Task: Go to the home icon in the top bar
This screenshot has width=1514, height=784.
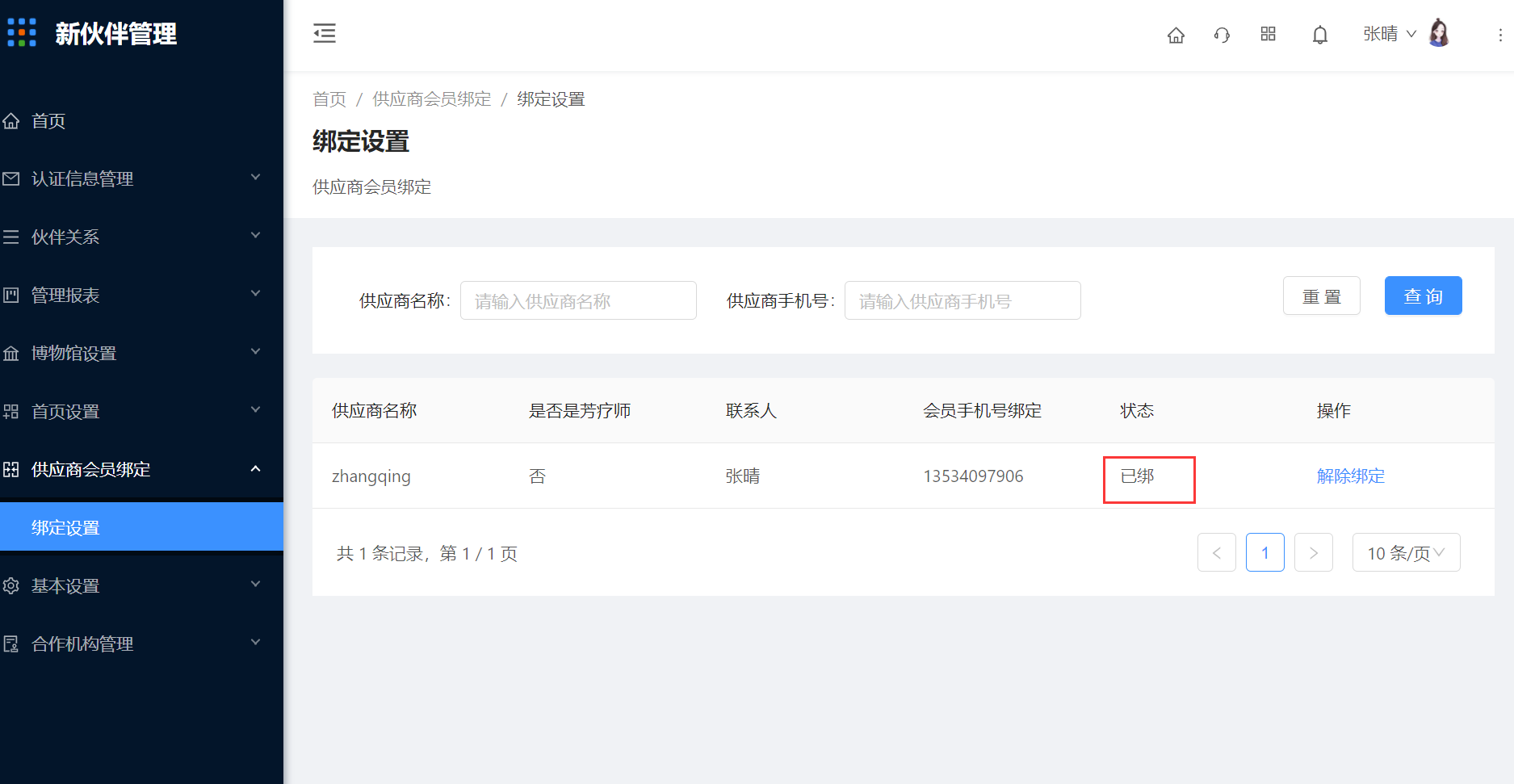Action: point(1176,35)
